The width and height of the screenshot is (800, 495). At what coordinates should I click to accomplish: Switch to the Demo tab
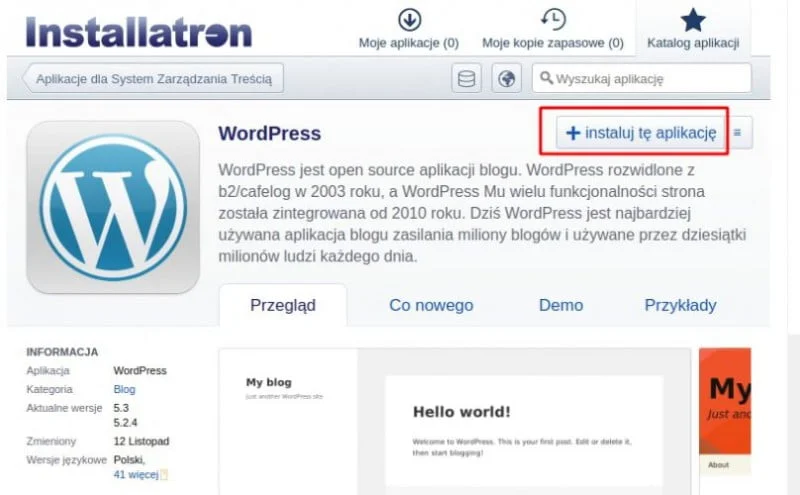pos(561,305)
